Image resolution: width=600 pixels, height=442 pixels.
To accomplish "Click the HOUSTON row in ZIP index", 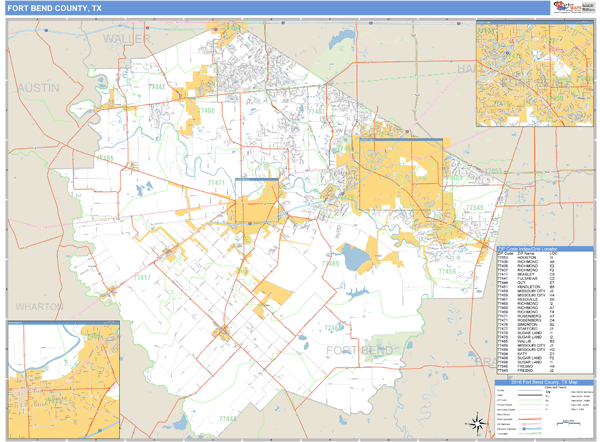I will [526, 258].
